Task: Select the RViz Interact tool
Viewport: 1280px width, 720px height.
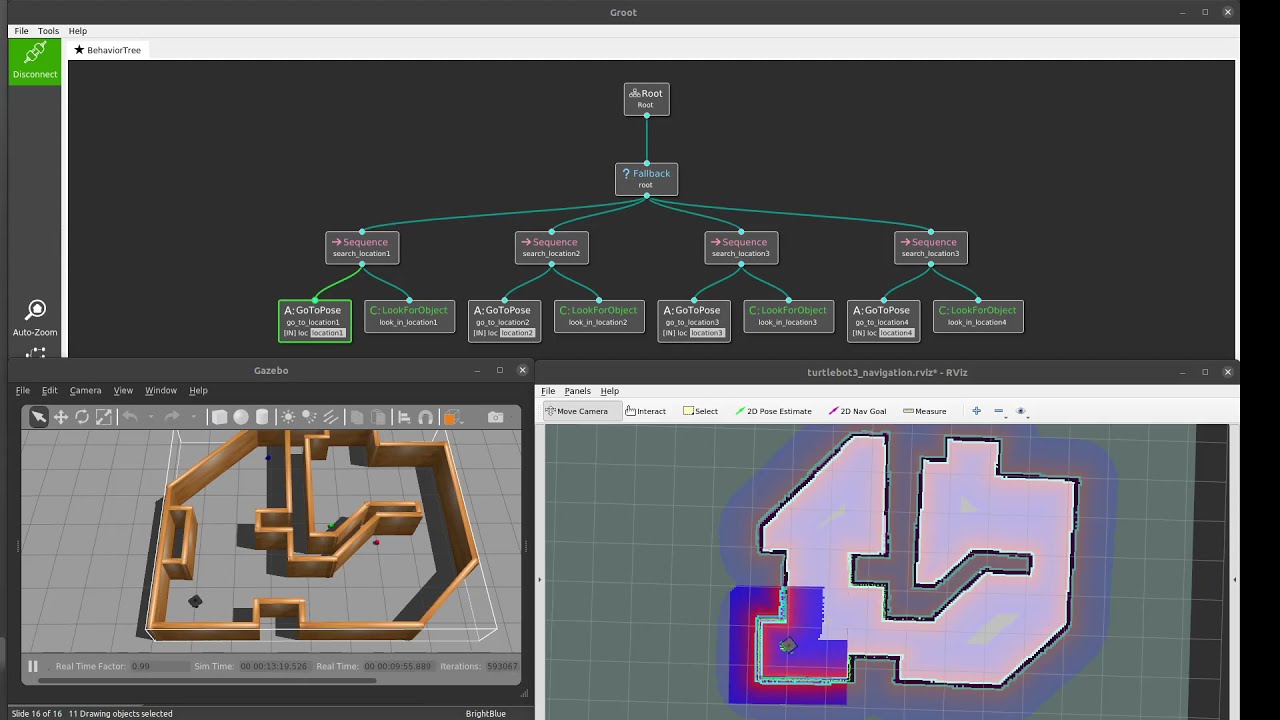Action: (646, 411)
